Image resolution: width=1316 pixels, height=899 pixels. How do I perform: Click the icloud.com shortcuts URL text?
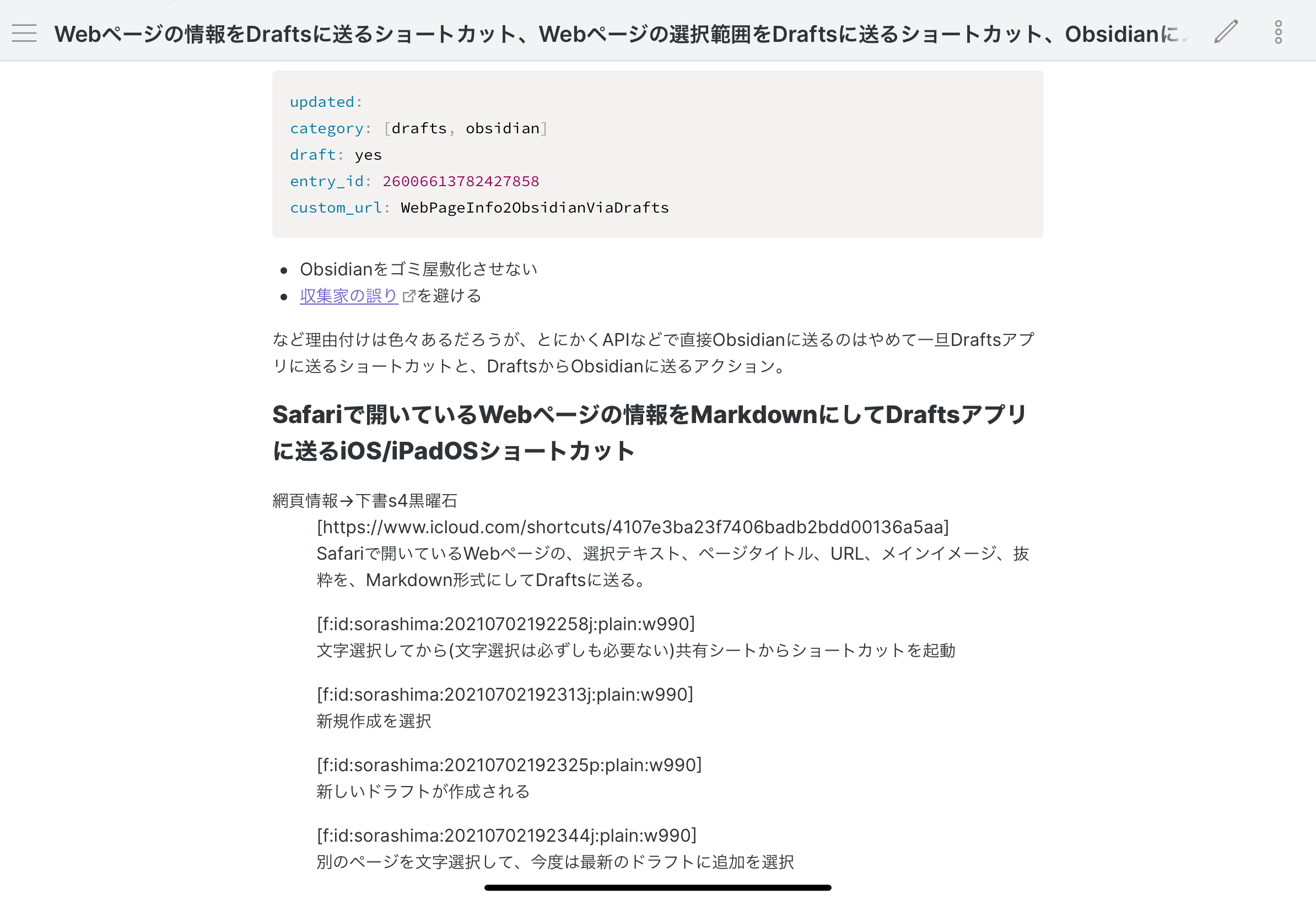tap(633, 527)
